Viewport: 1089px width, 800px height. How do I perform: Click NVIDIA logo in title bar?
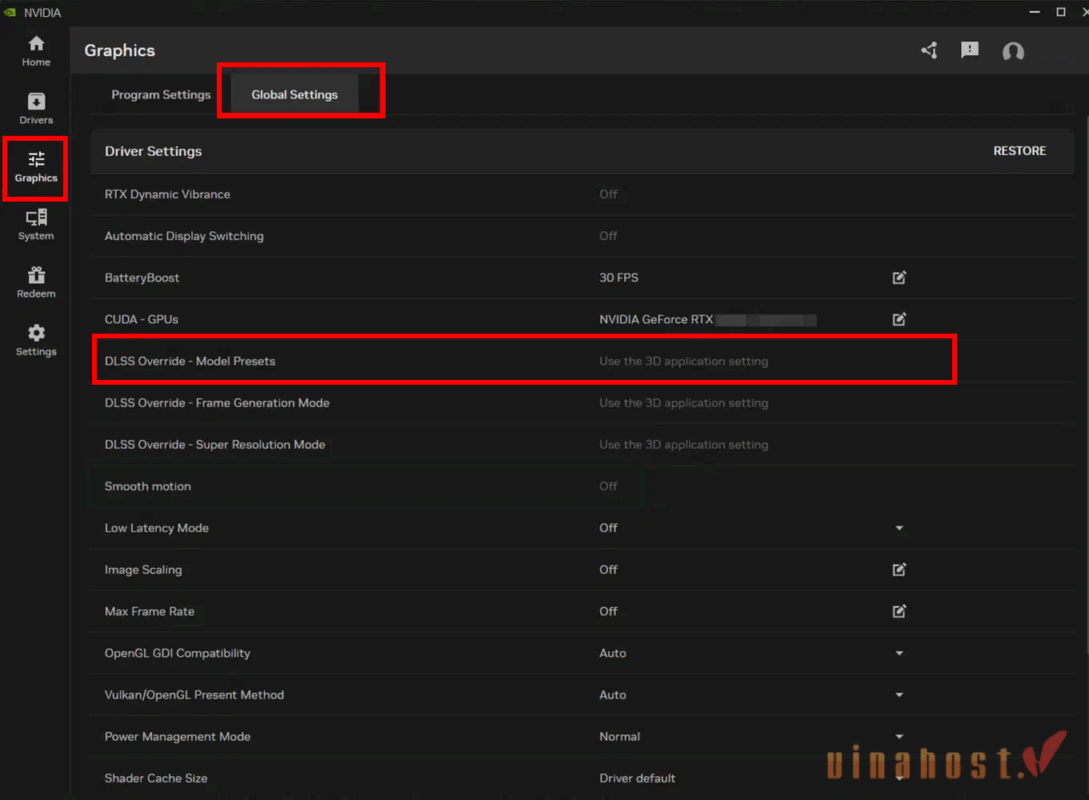point(10,12)
